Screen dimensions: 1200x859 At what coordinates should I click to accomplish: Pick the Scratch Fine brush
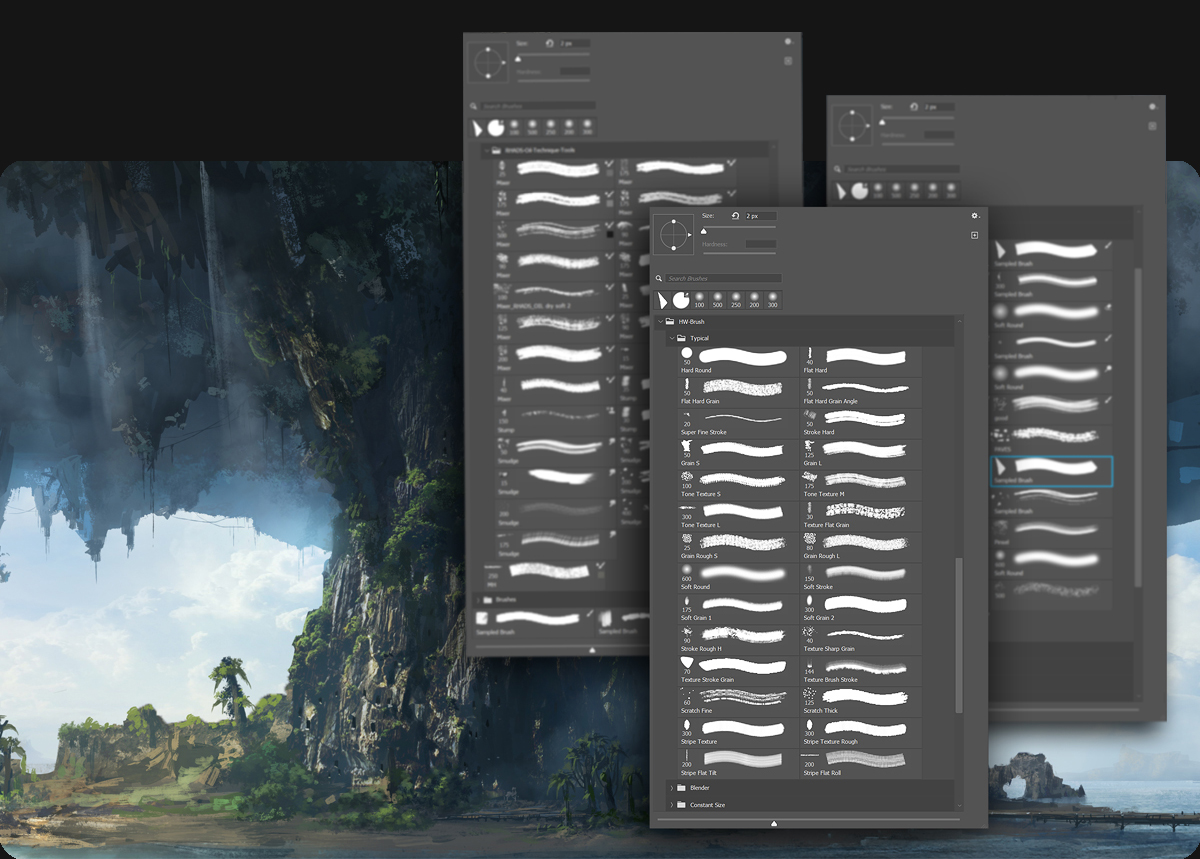click(x=739, y=702)
